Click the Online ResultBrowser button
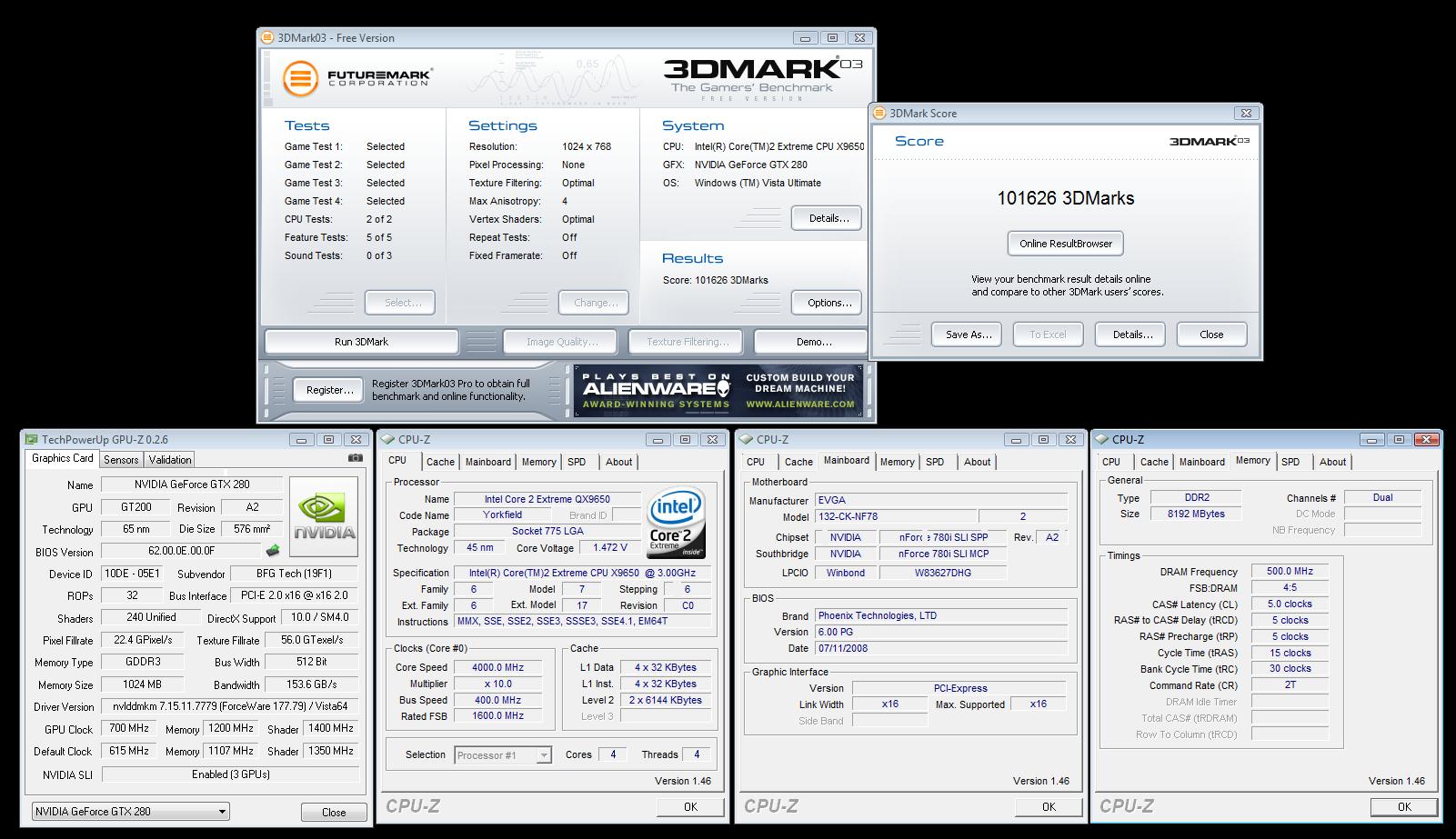This screenshot has width=1456, height=839. pos(1066,244)
